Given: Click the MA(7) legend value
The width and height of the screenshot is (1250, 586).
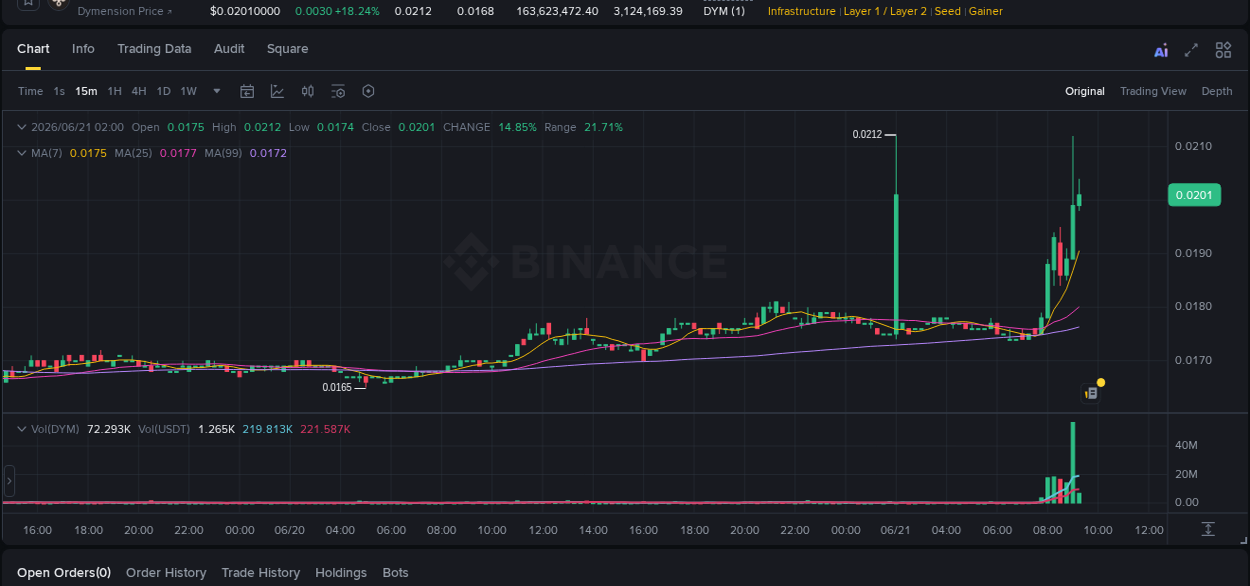Looking at the screenshot, I should 87,153.
